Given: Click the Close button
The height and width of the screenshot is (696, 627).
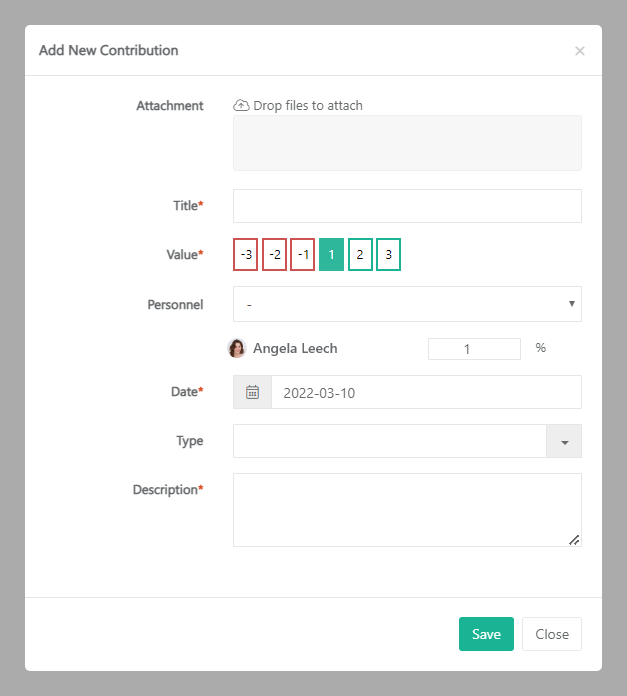Looking at the screenshot, I should [x=552, y=634].
